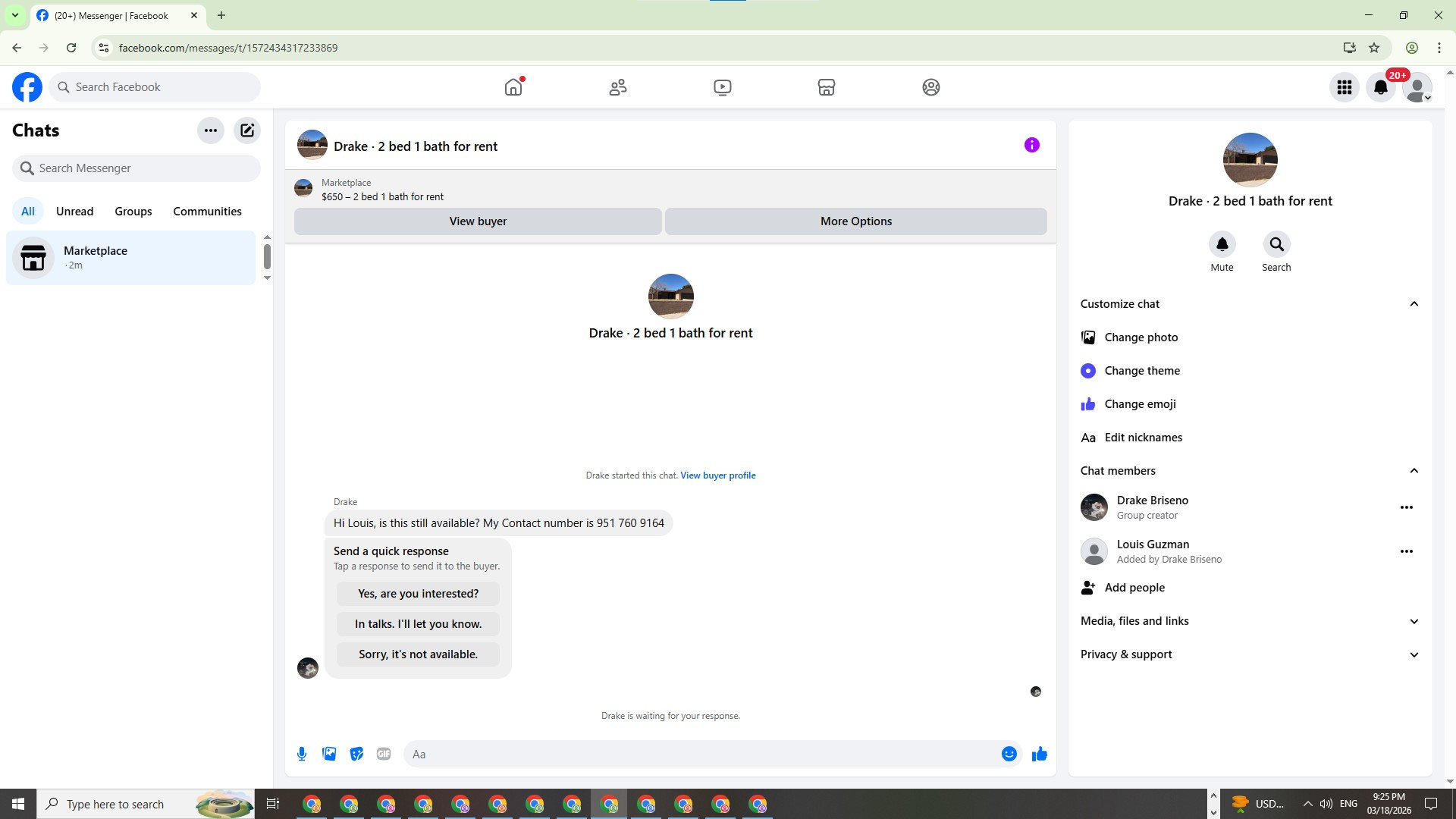Viewport: 1456px width, 819px height.
Task: Send "Sorry, it's not available." quick response
Action: coord(418,654)
